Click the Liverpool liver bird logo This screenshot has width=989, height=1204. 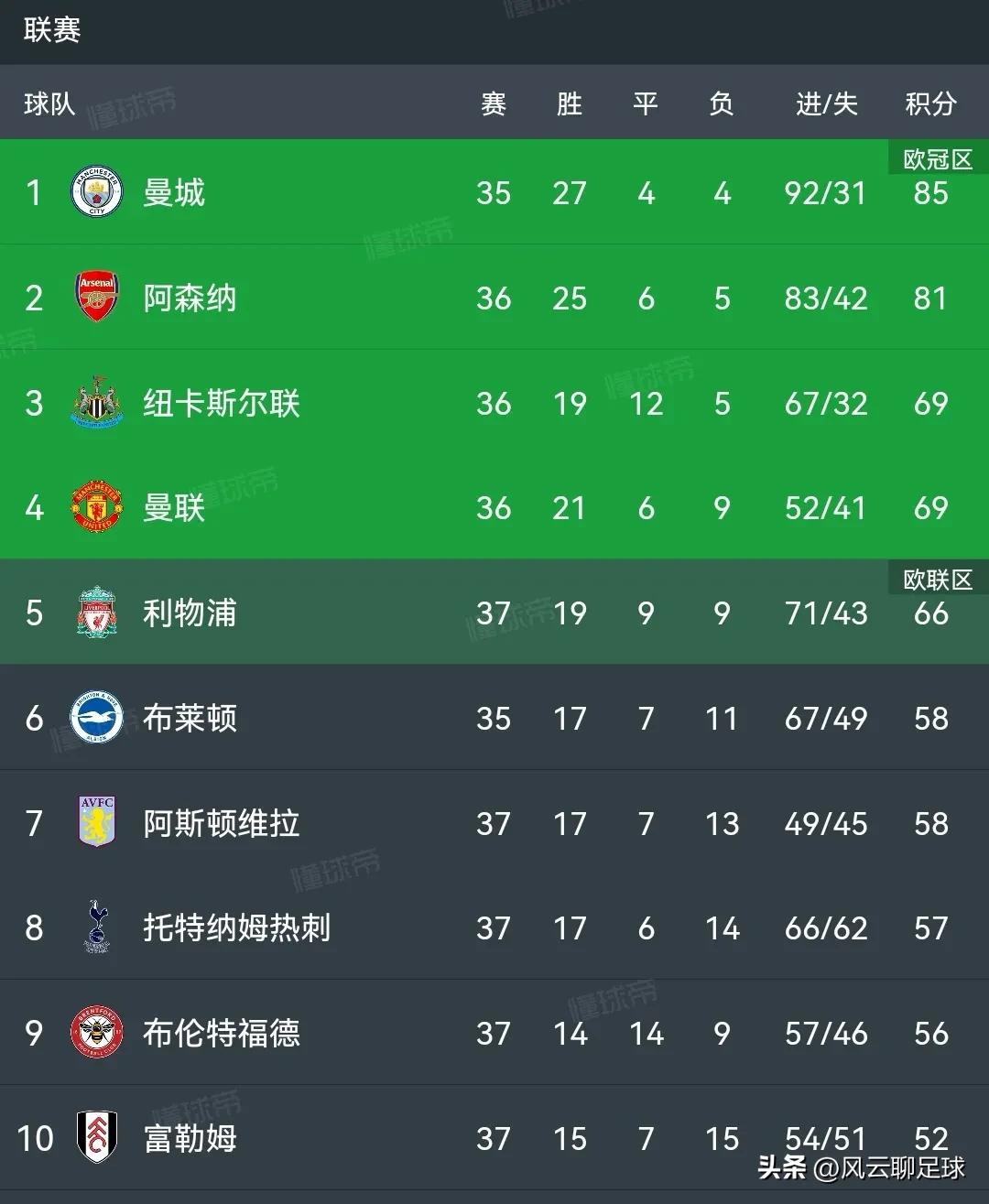[95, 613]
